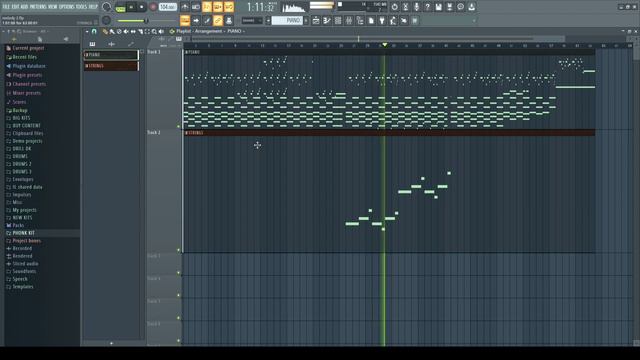640x360 pixels.
Task: Open the Browser toggle icon
Action: tap(360, 20)
